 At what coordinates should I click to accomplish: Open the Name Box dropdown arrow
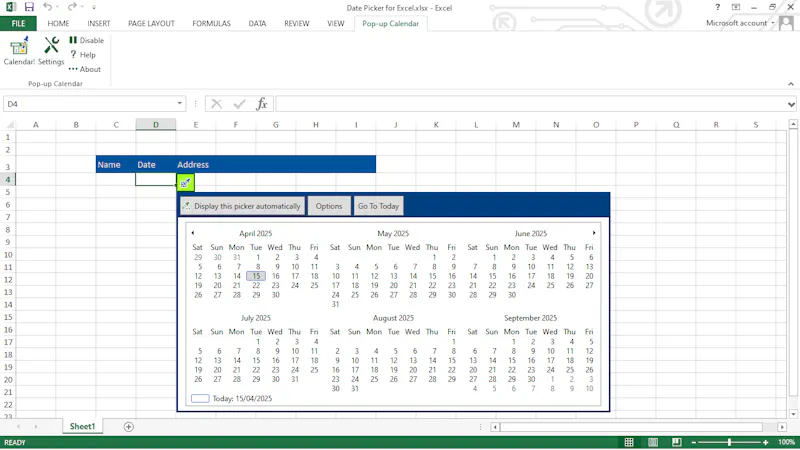click(180, 104)
